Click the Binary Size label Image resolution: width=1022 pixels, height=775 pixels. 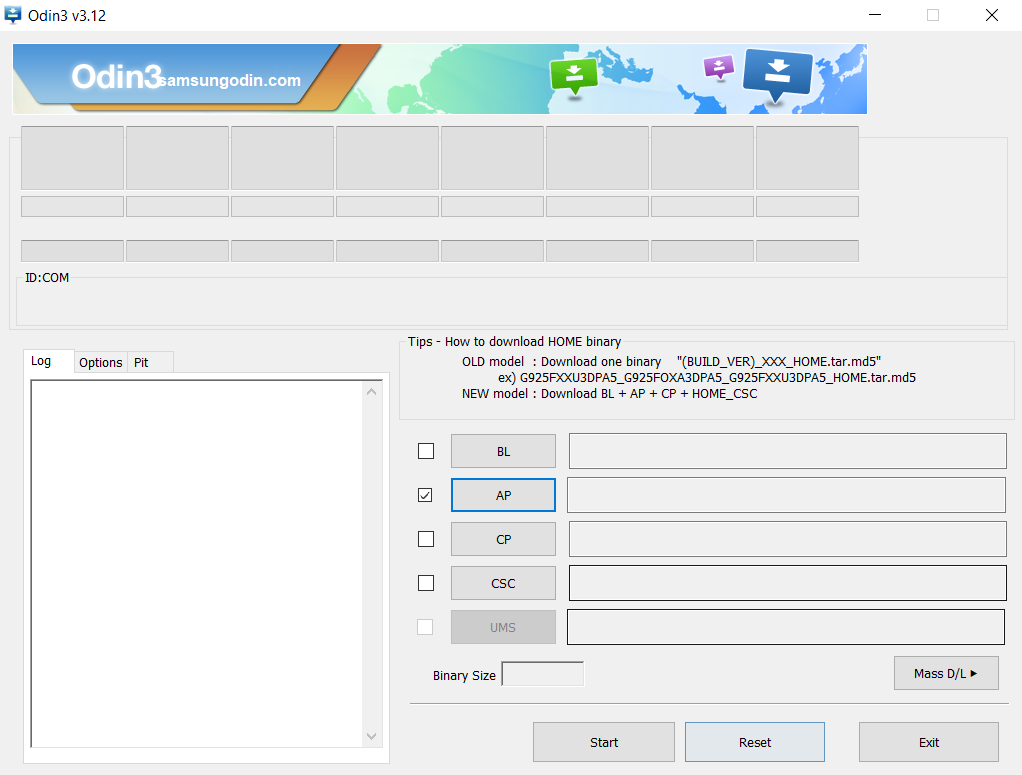coord(464,676)
